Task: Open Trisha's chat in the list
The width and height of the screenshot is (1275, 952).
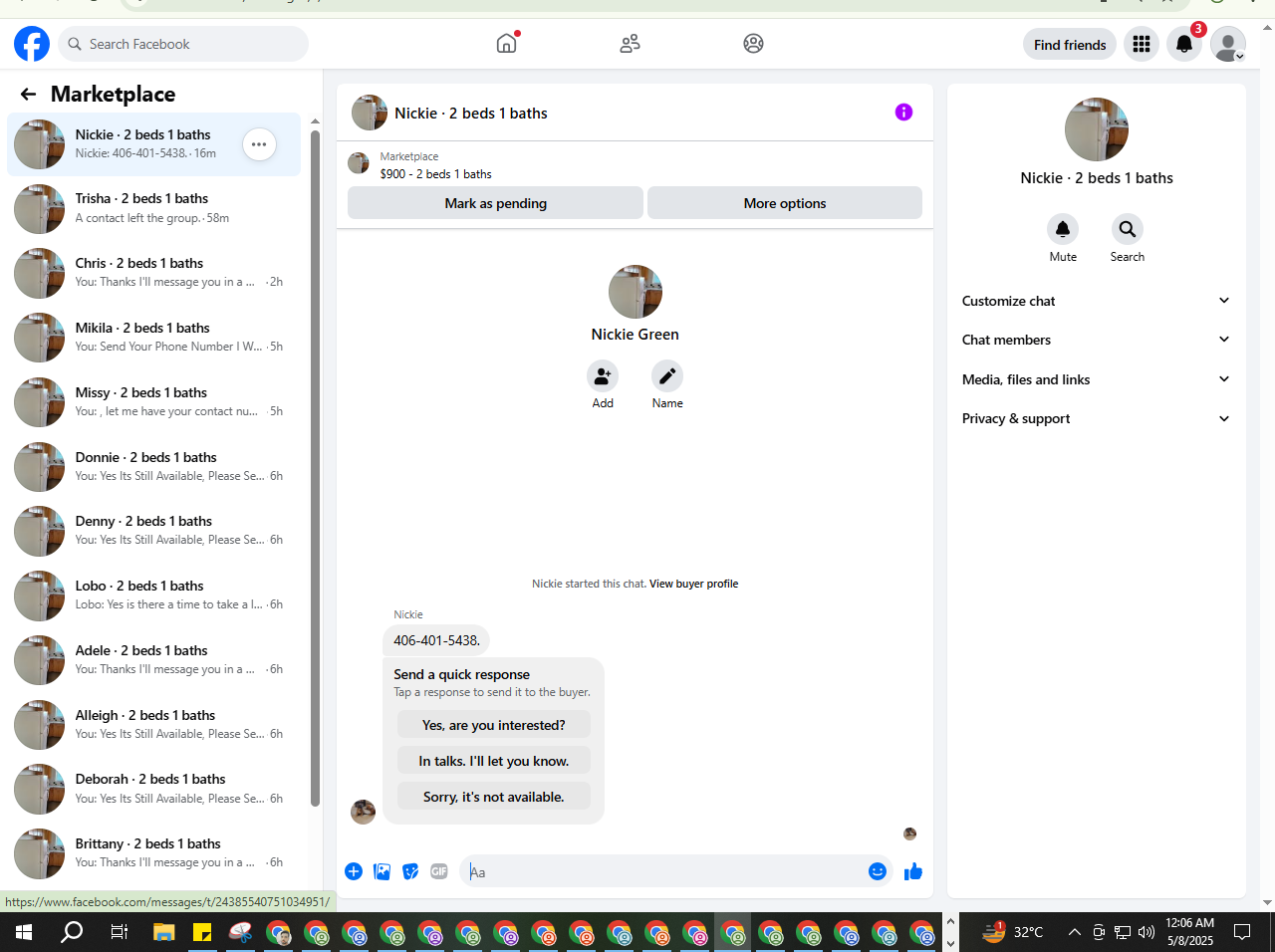Action: (x=154, y=208)
